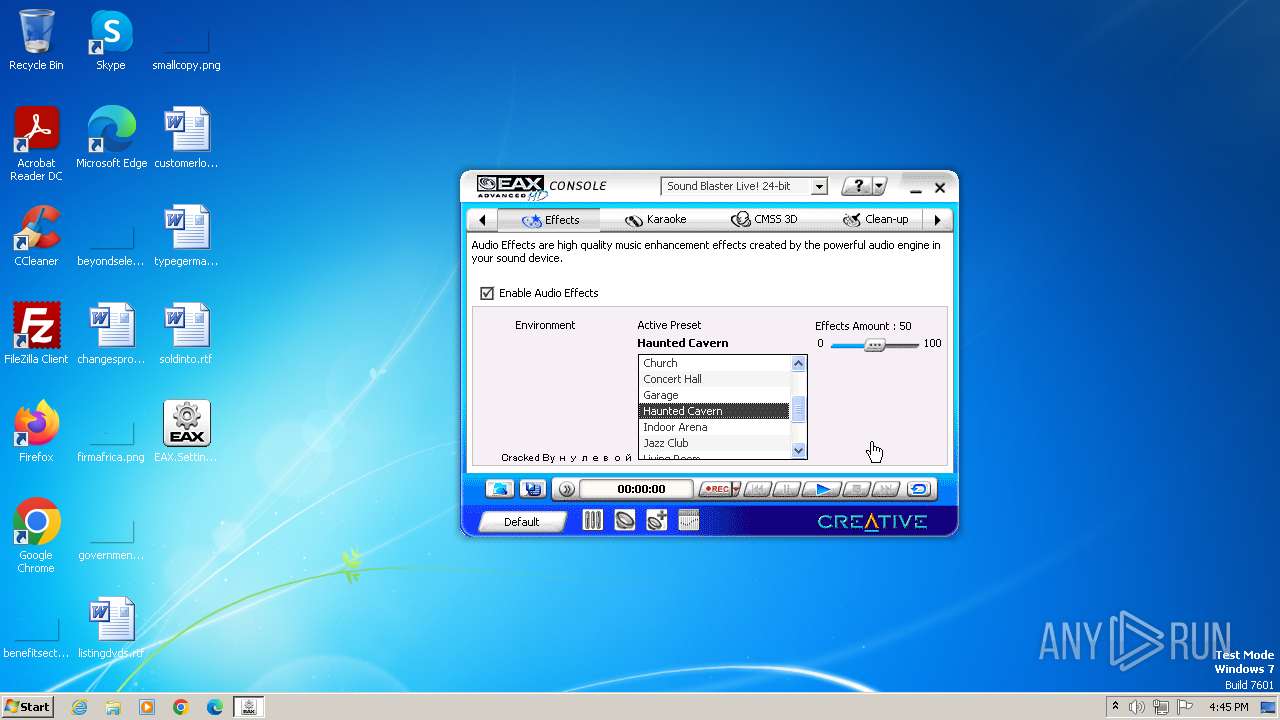Click the previous track button
Screen dimensions: 1280x720
[x=758, y=489]
